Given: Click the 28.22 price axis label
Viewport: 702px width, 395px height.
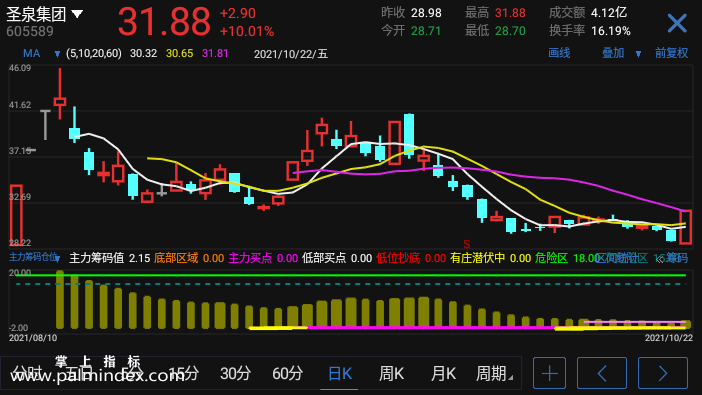Looking at the screenshot, I should [20, 243].
